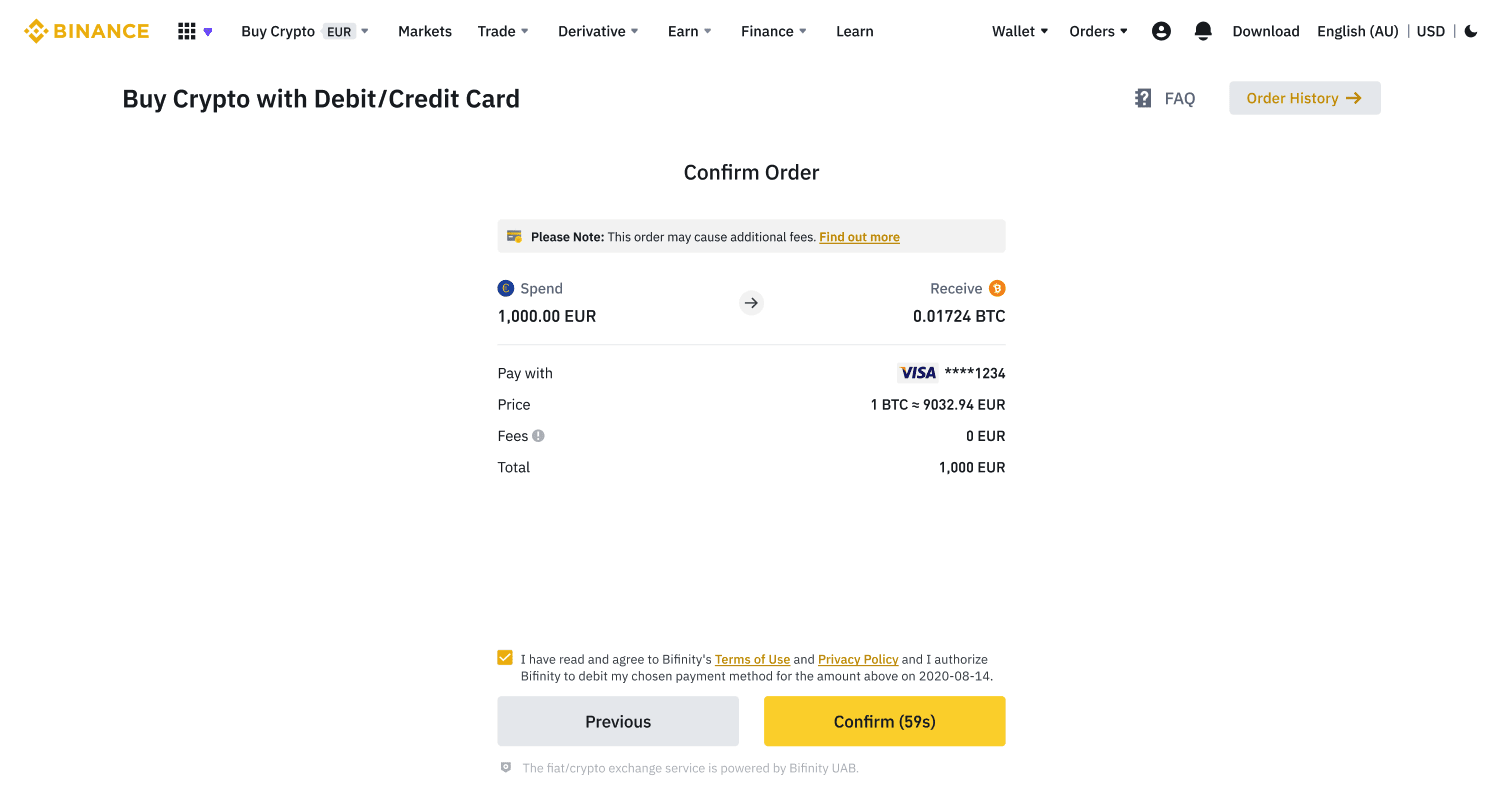
Task: Click the Binance logo
Action: pyautogui.click(x=87, y=31)
